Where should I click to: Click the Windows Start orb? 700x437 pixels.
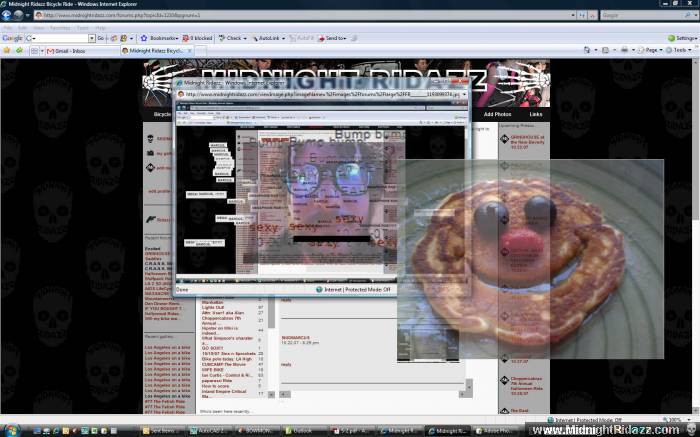(x=12, y=430)
